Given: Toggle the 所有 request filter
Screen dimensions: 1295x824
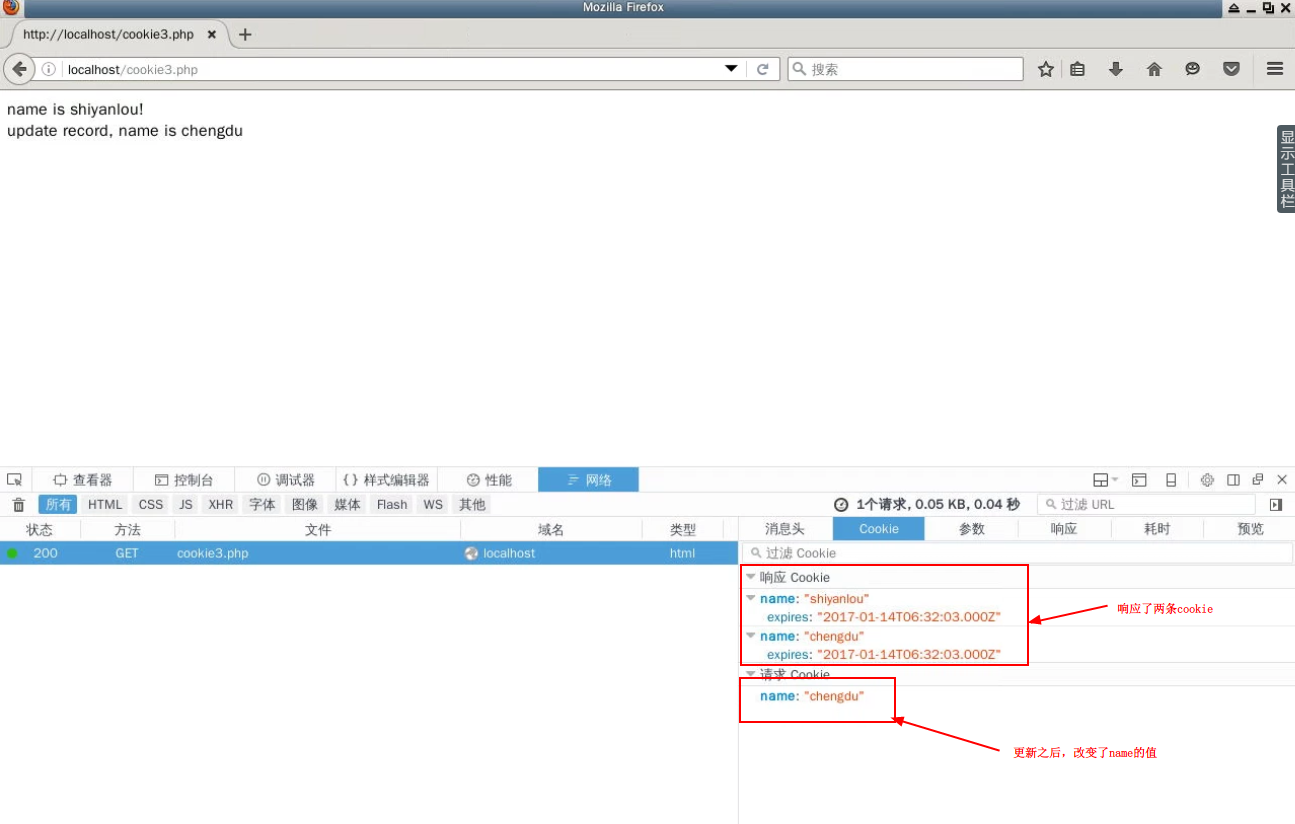Looking at the screenshot, I should pos(58,505).
